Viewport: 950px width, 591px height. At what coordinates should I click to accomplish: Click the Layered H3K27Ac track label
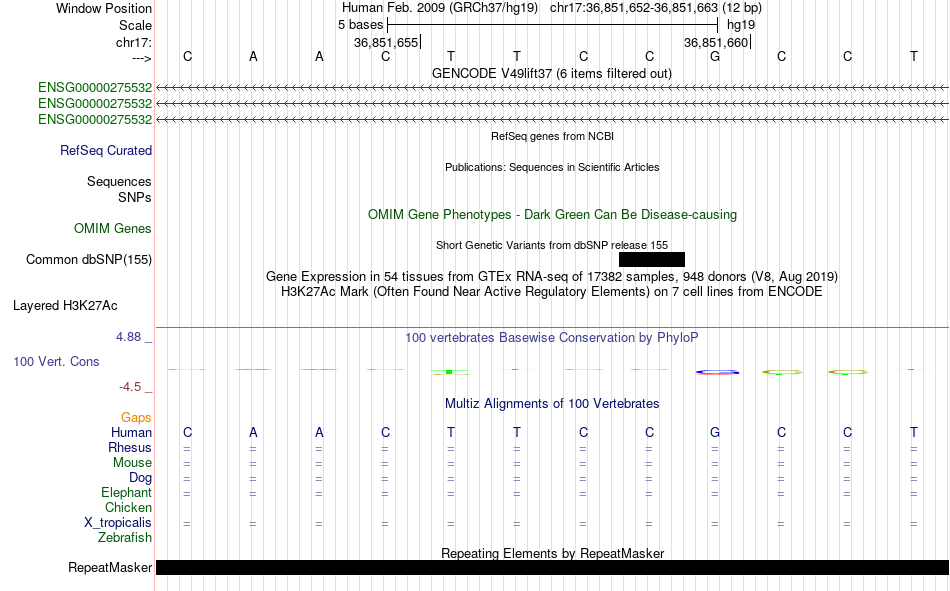[65, 306]
